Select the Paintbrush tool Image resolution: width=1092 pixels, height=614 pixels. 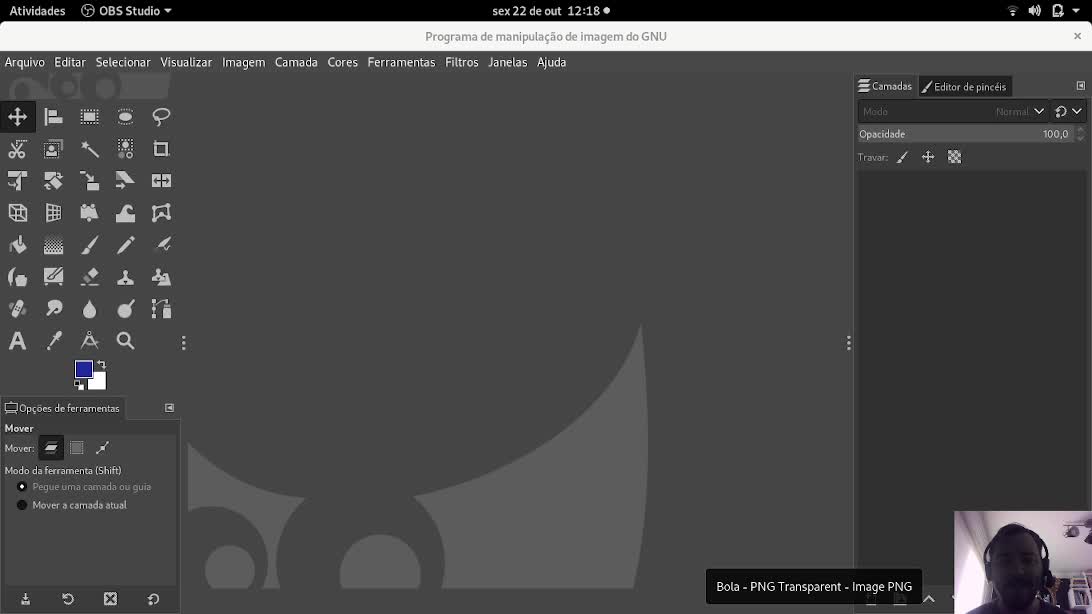pyautogui.click(x=89, y=244)
